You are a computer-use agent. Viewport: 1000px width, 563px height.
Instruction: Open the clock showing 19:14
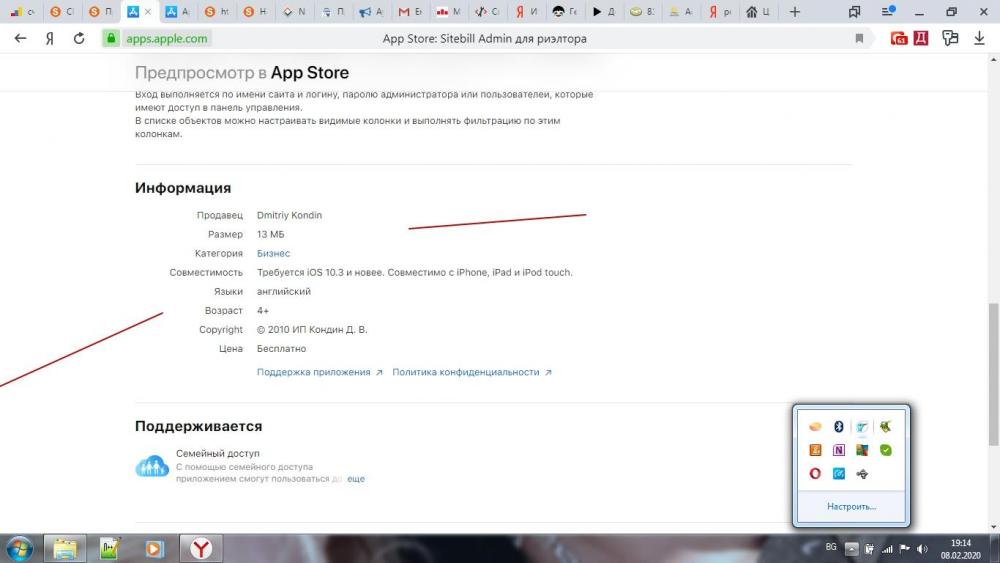pyautogui.click(x=960, y=549)
